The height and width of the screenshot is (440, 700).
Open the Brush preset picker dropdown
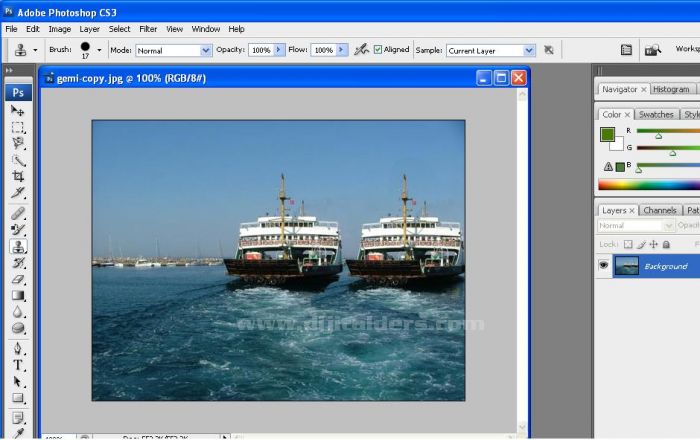click(x=99, y=50)
